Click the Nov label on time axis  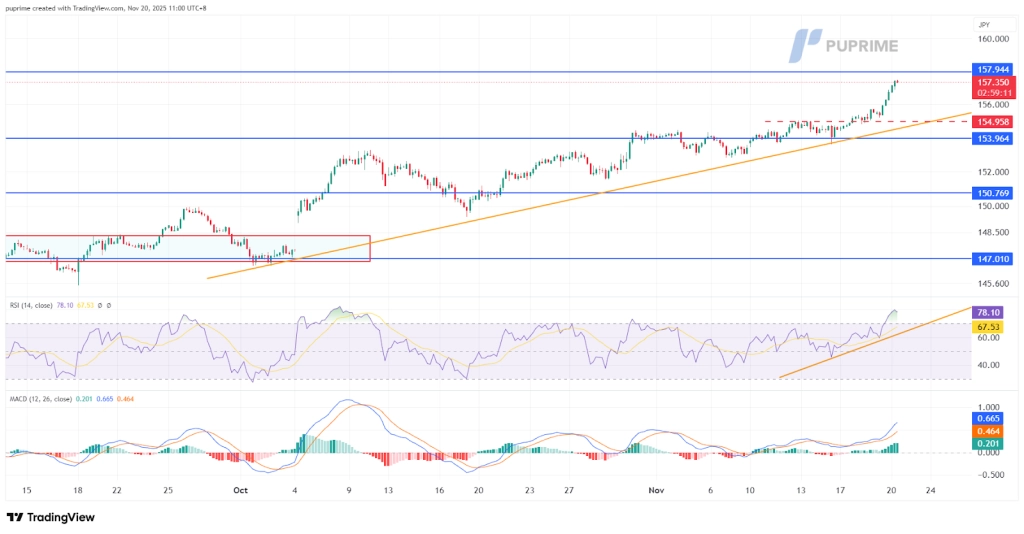tap(656, 491)
